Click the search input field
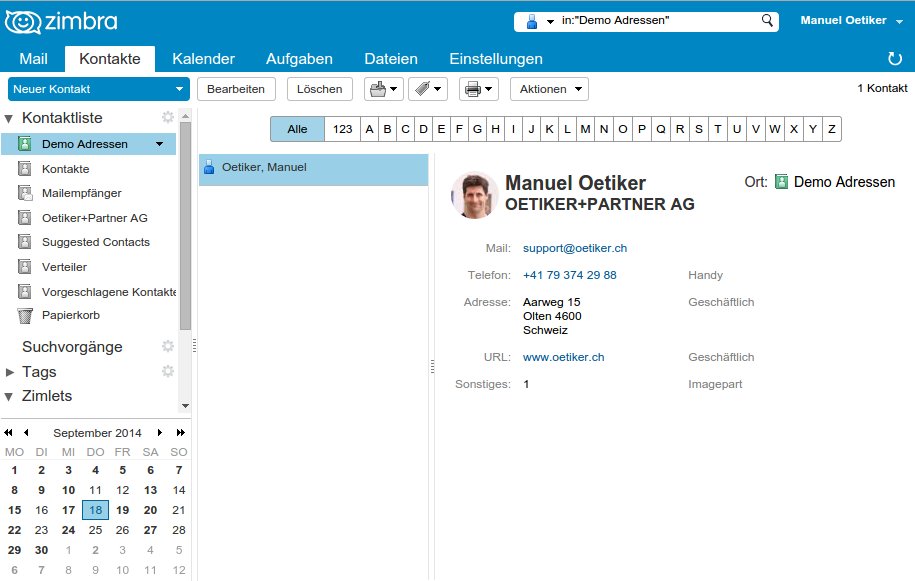The image size is (915, 581). 658,21
